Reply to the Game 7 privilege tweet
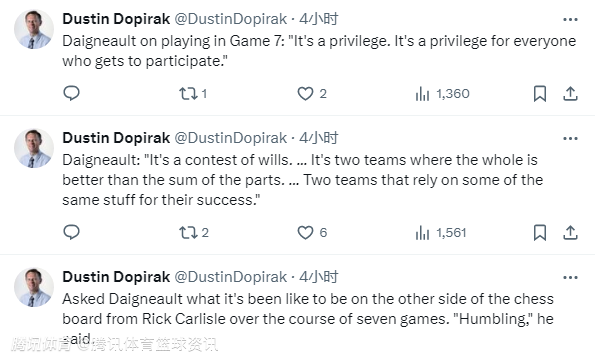This screenshot has width=595, height=361. [71, 93]
